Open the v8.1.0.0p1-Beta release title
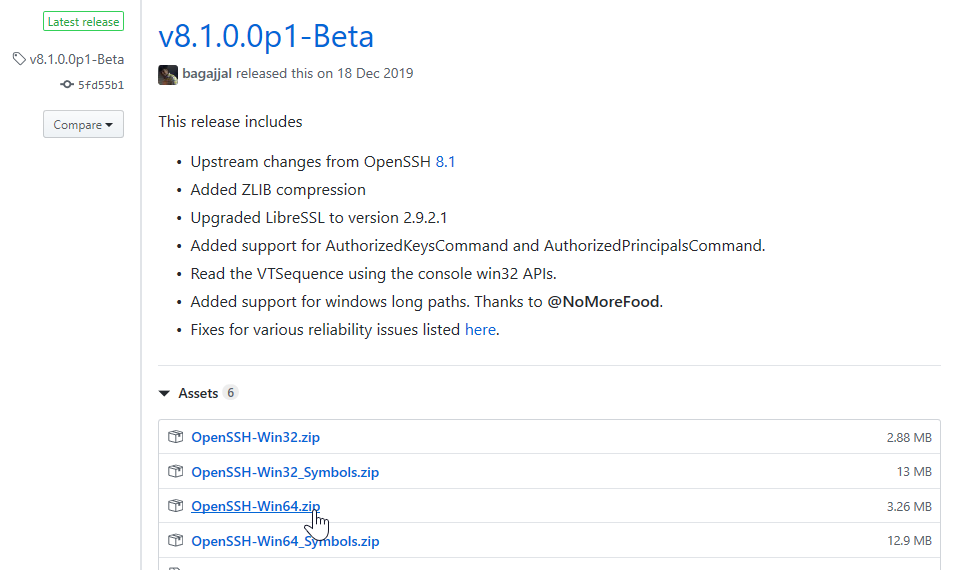Viewport: 956px width, 570px height. point(266,36)
